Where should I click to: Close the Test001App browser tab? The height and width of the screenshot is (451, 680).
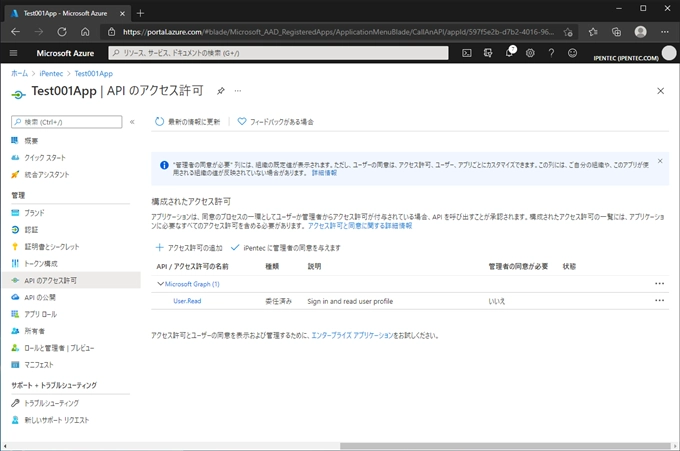(x=122, y=13)
